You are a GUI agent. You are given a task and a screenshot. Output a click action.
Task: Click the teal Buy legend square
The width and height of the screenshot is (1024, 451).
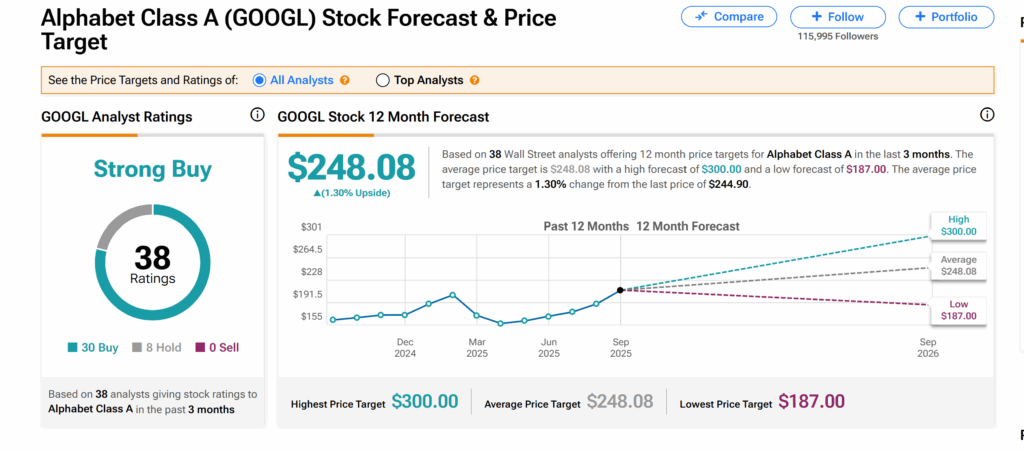click(73, 348)
